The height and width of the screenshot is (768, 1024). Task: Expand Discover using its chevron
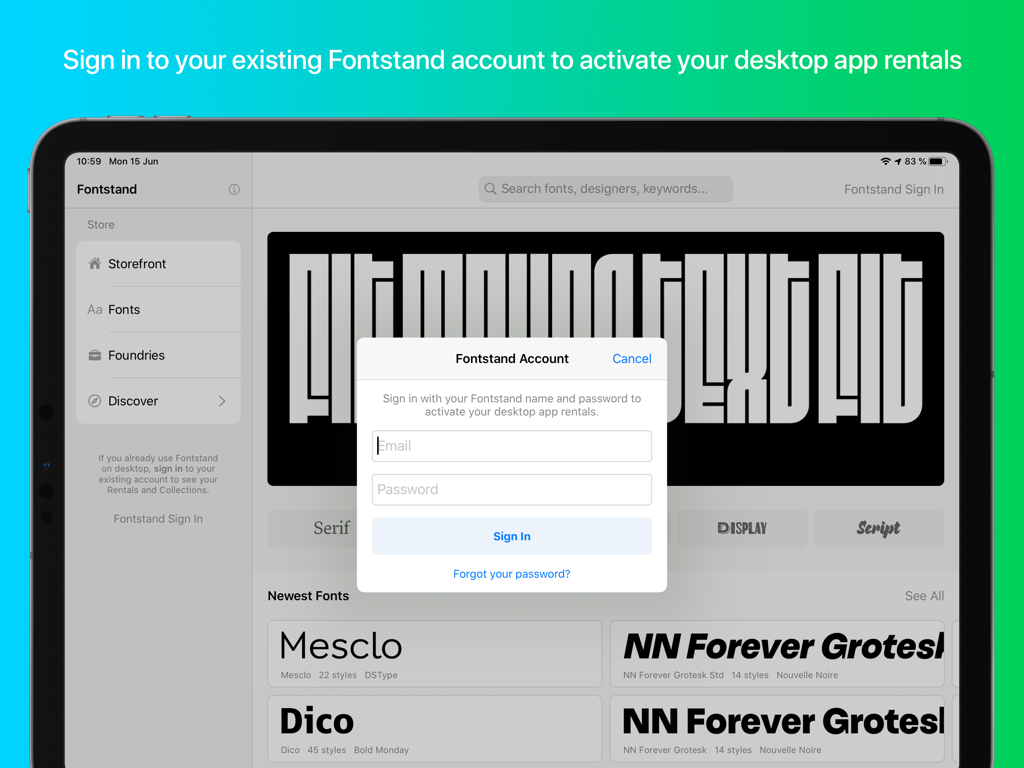tap(225, 401)
